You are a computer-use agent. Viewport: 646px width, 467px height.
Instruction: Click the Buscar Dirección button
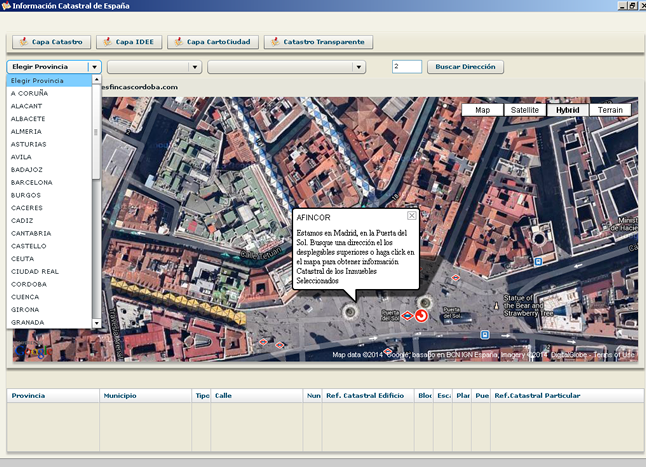(465, 67)
